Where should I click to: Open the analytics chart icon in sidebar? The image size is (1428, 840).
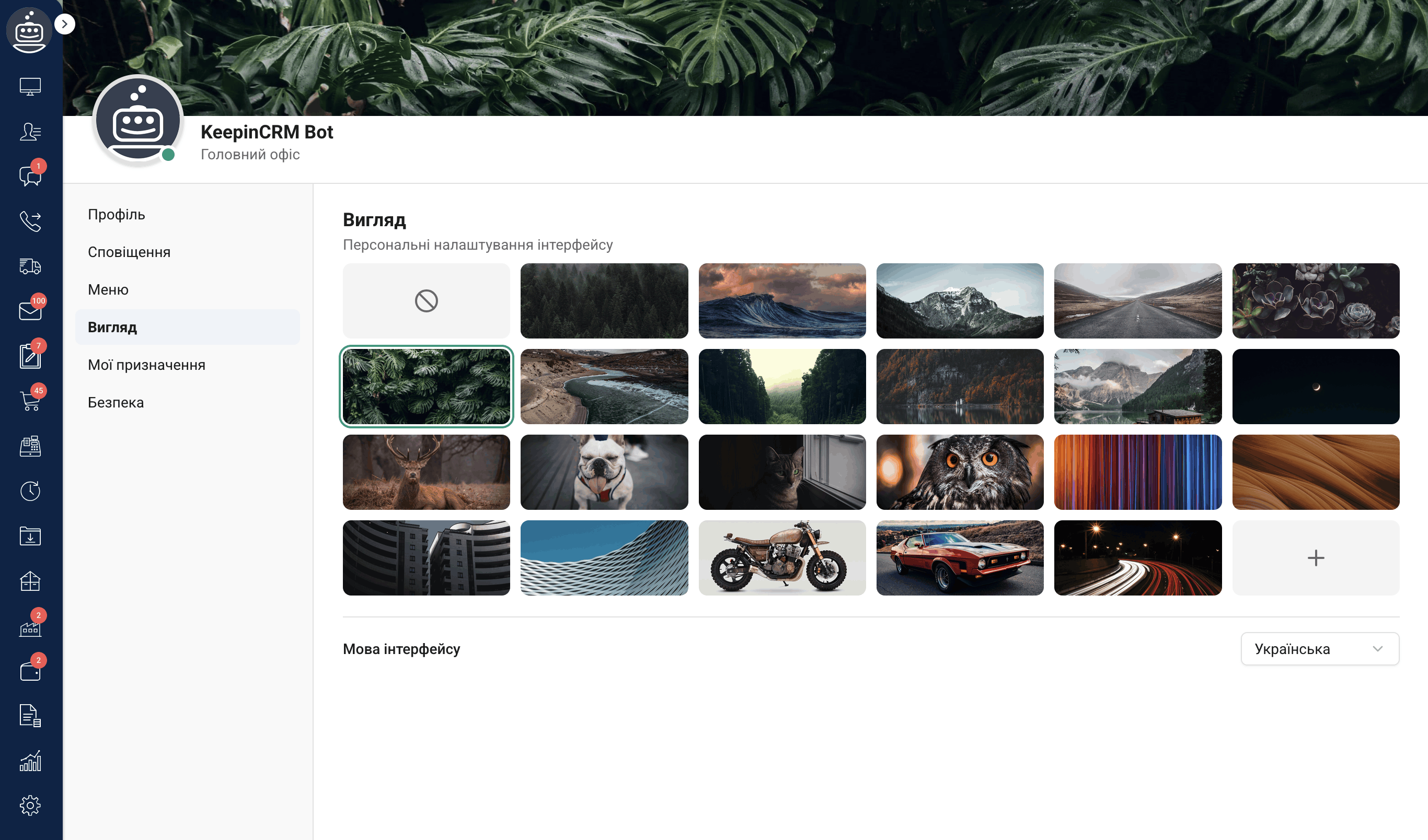(31, 761)
